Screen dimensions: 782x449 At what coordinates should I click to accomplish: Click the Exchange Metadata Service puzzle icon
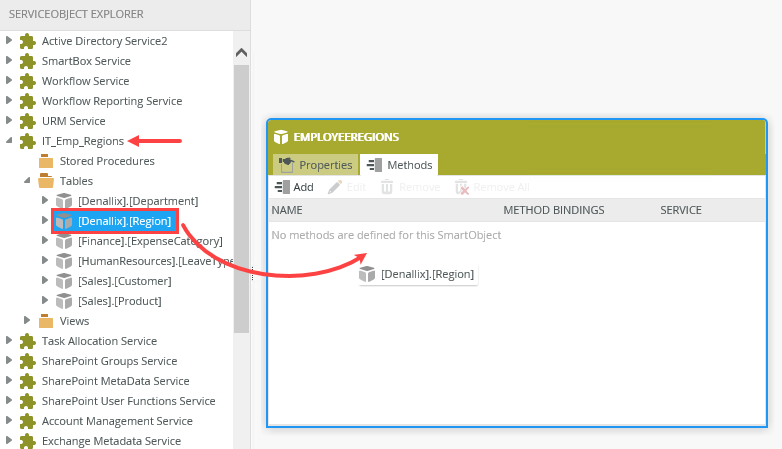(x=27, y=441)
